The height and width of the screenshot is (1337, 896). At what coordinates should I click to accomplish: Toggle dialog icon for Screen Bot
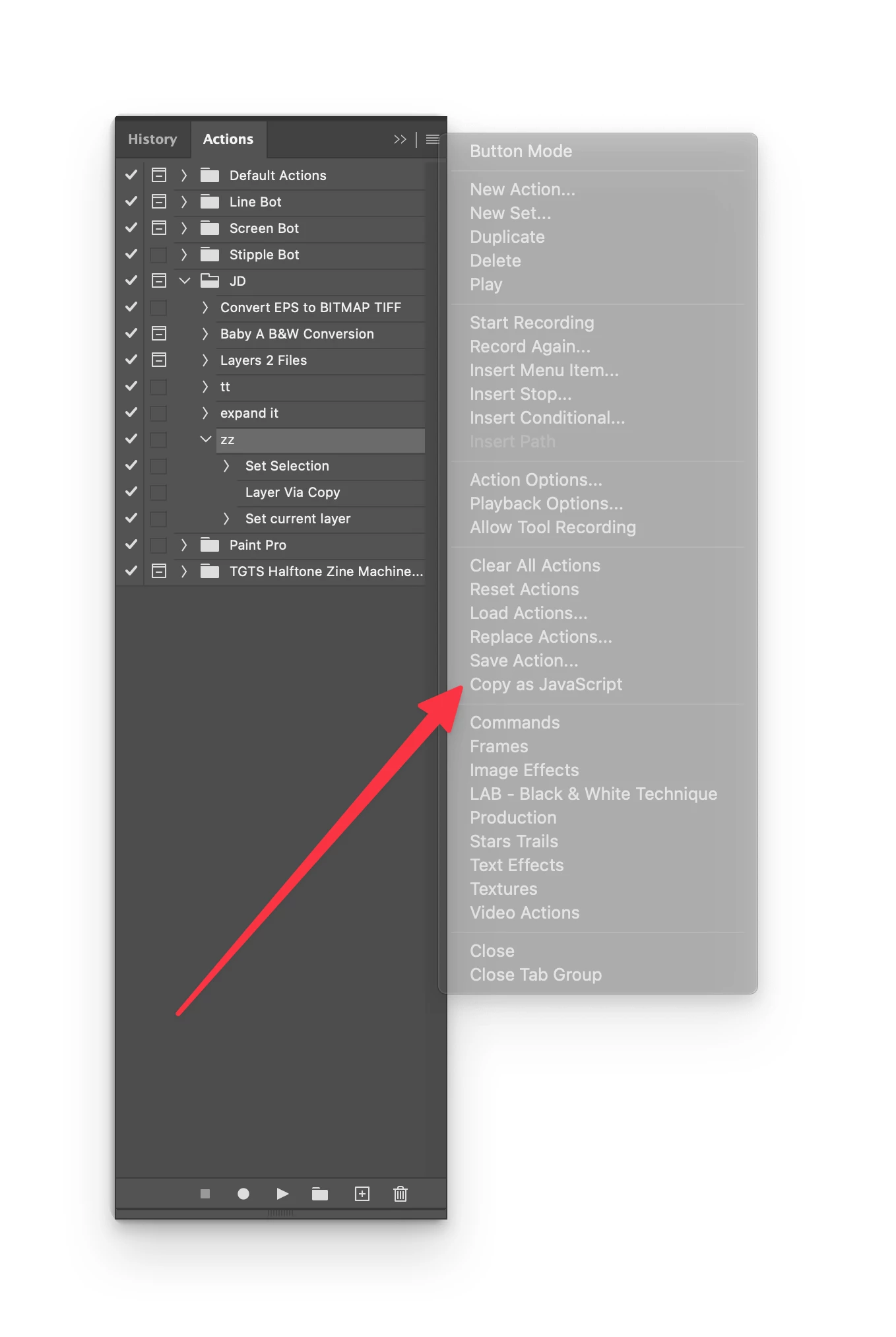(159, 228)
